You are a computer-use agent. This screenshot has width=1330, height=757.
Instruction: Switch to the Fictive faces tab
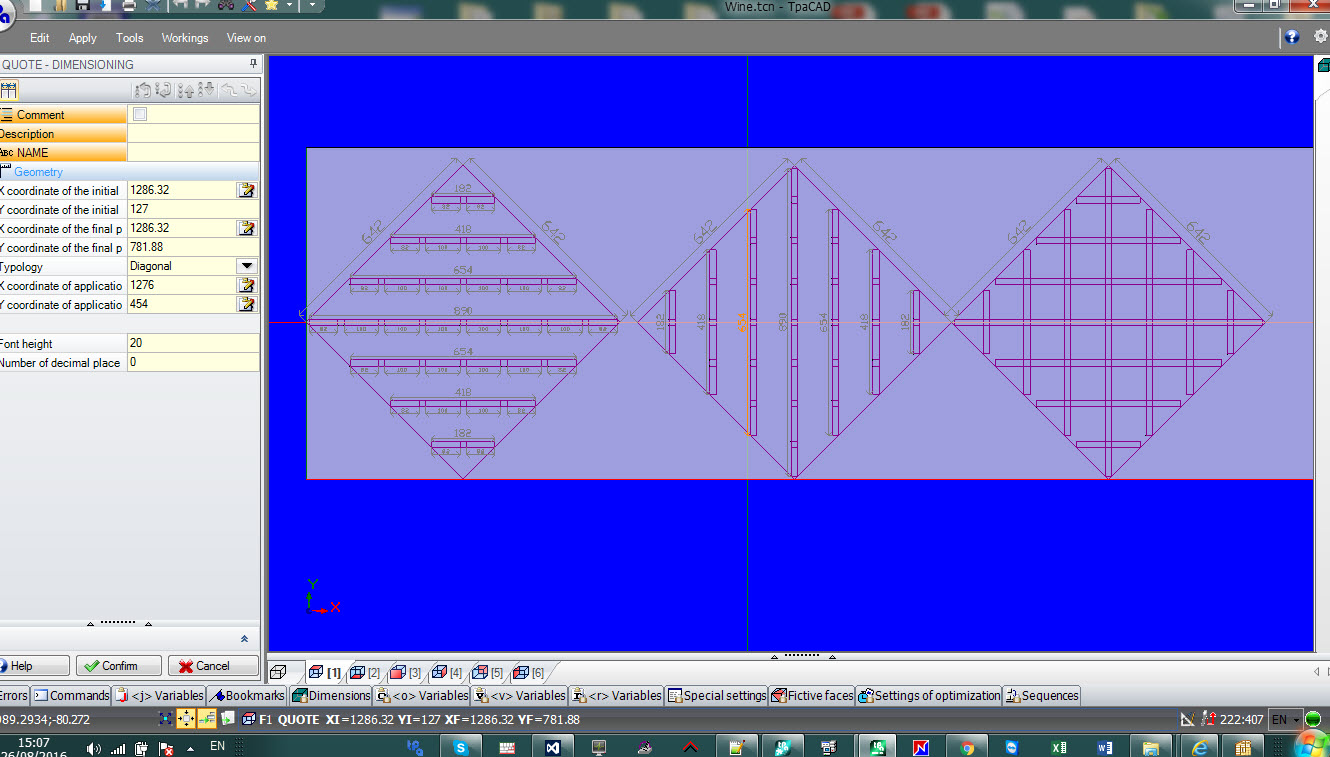tap(810, 695)
